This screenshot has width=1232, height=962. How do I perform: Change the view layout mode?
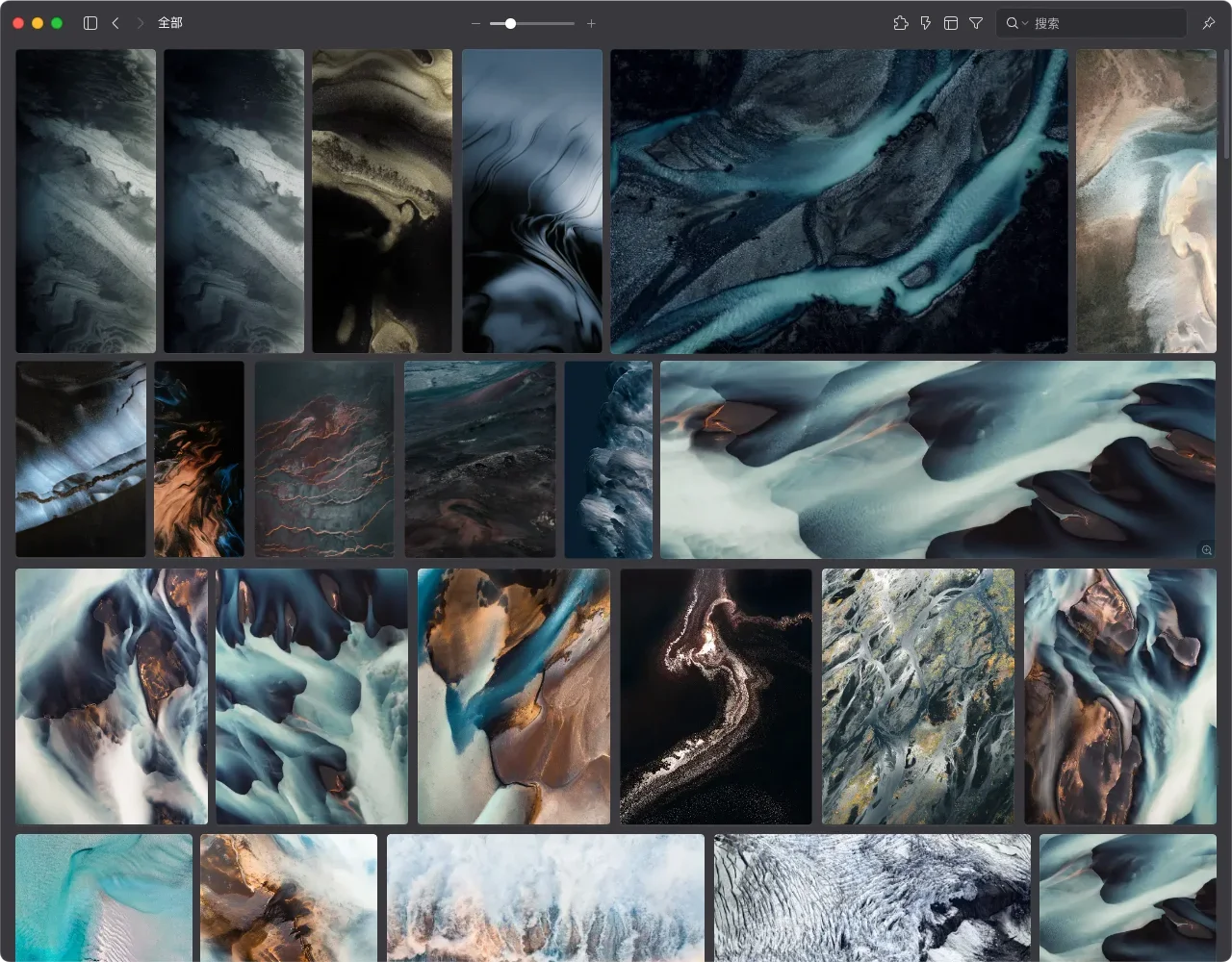tap(951, 23)
